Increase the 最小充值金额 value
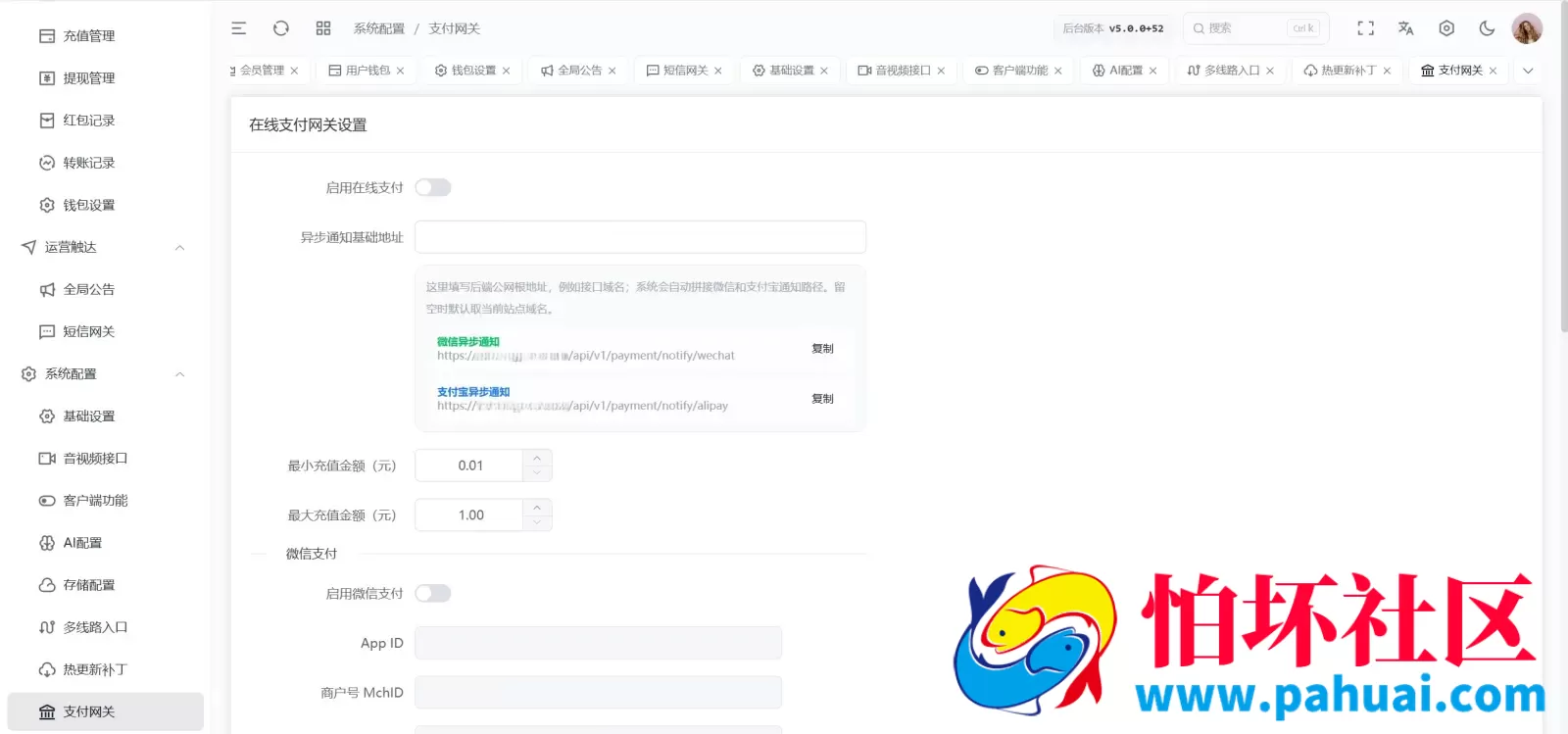This screenshot has width=1568, height=734. pos(536,458)
